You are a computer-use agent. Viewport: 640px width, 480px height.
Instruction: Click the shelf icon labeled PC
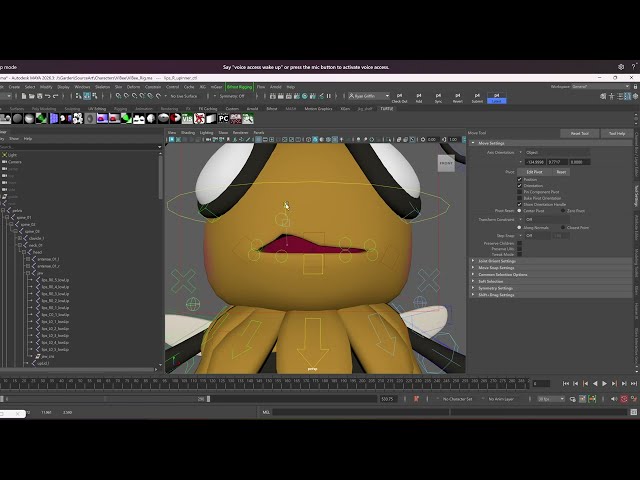[x=223, y=119]
